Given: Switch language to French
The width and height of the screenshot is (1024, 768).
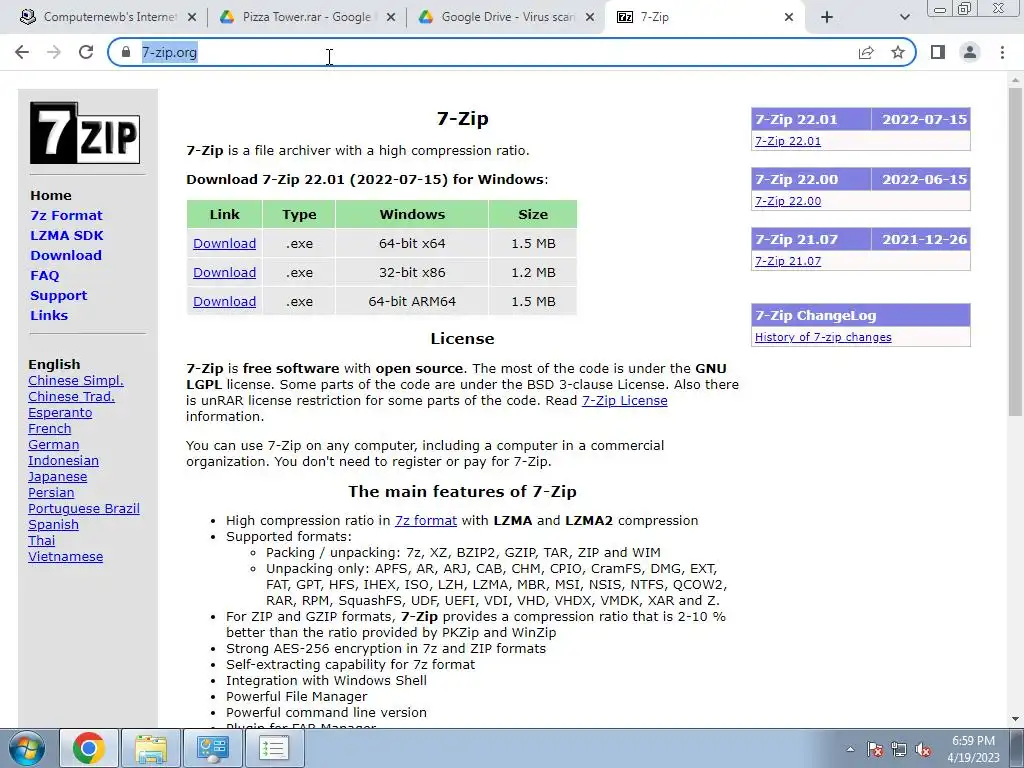Looking at the screenshot, I should [50, 428].
